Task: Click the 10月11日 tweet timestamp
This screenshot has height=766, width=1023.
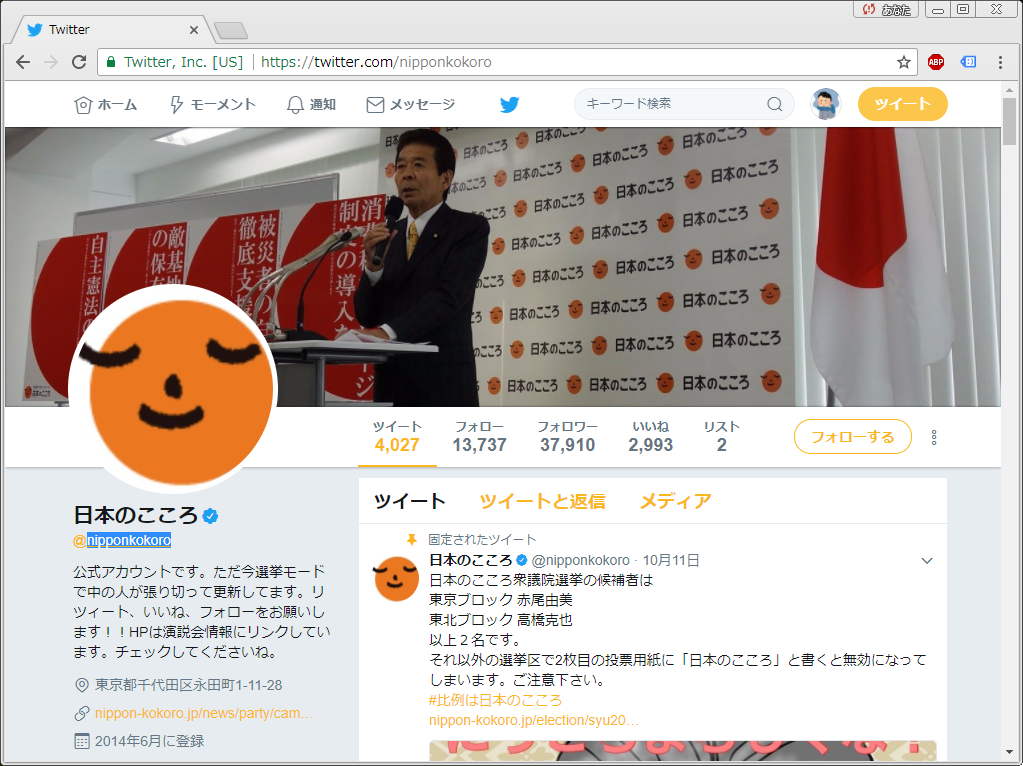Action: coord(671,560)
